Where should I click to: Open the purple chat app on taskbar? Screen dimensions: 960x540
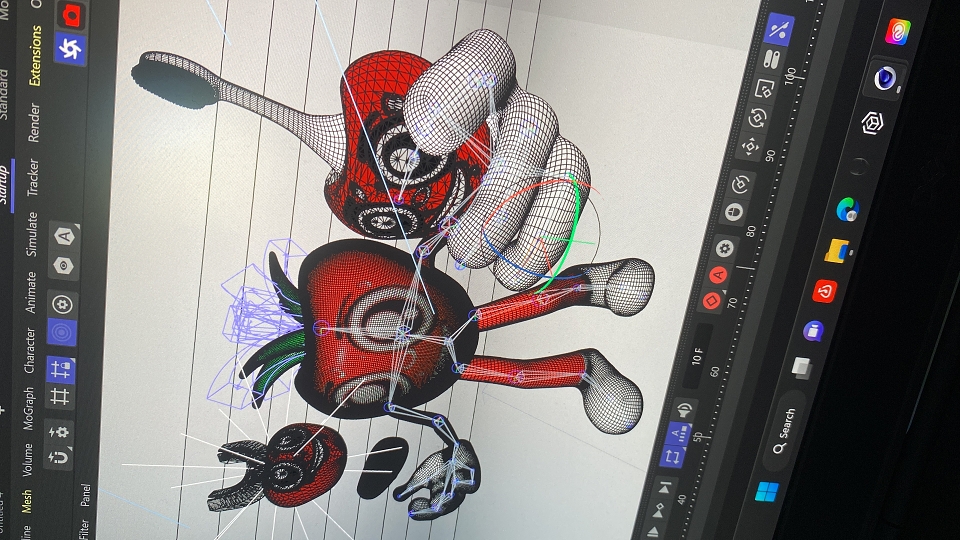812,331
